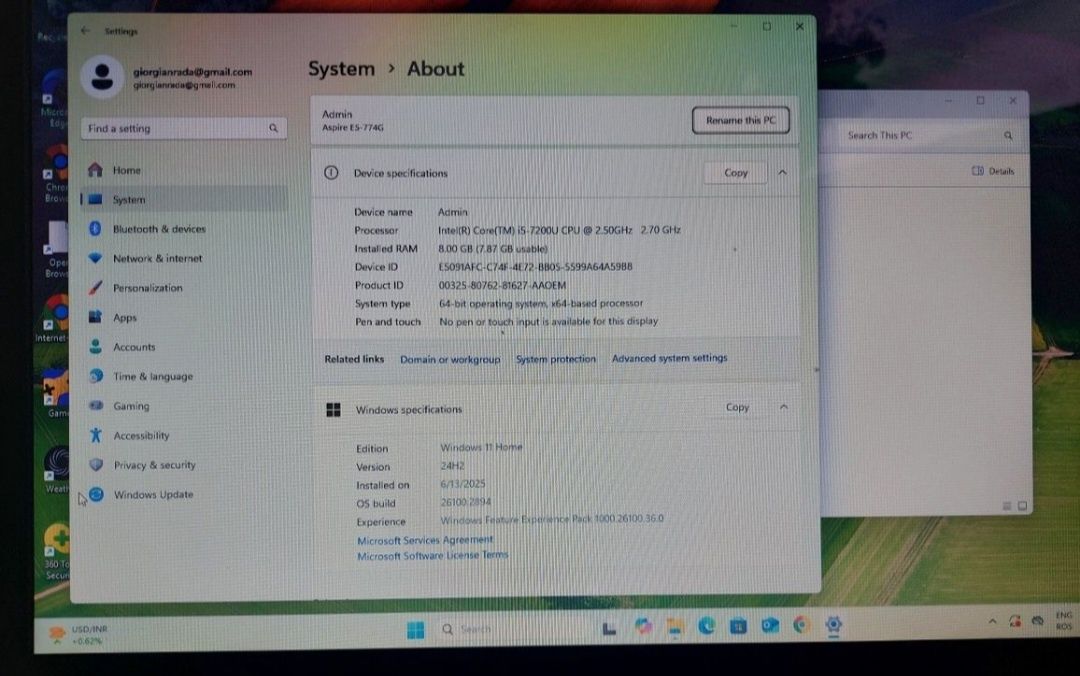Focus the Find a setting search field
Image resolution: width=1080 pixels, height=676 pixels.
tap(183, 128)
